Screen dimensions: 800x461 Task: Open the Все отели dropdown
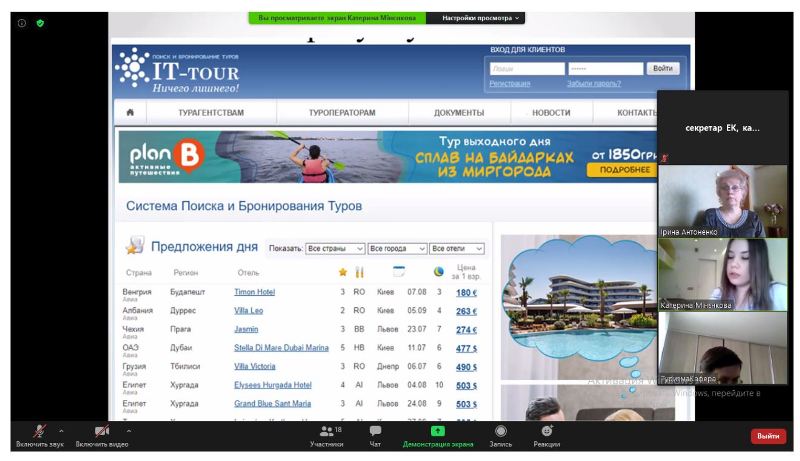457,248
